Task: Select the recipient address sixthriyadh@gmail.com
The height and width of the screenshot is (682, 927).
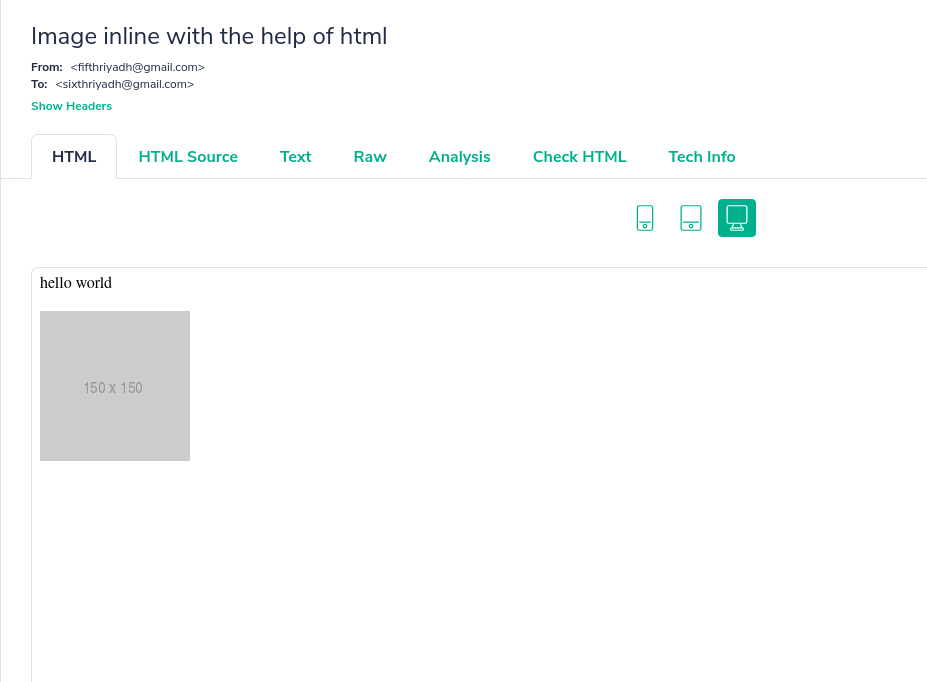Action: 124,84
